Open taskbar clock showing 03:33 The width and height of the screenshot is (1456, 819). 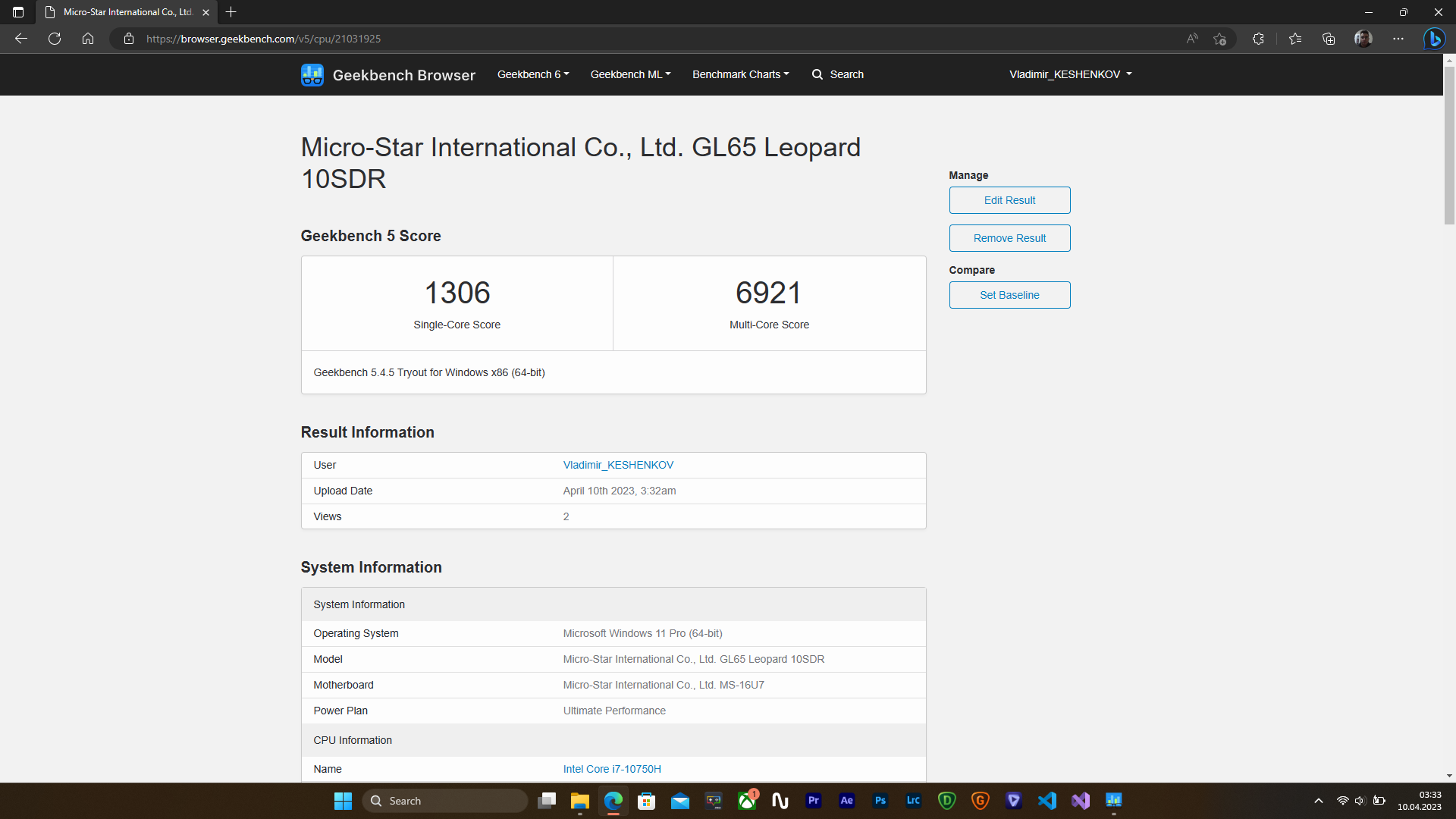click(x=1419, y=801)
